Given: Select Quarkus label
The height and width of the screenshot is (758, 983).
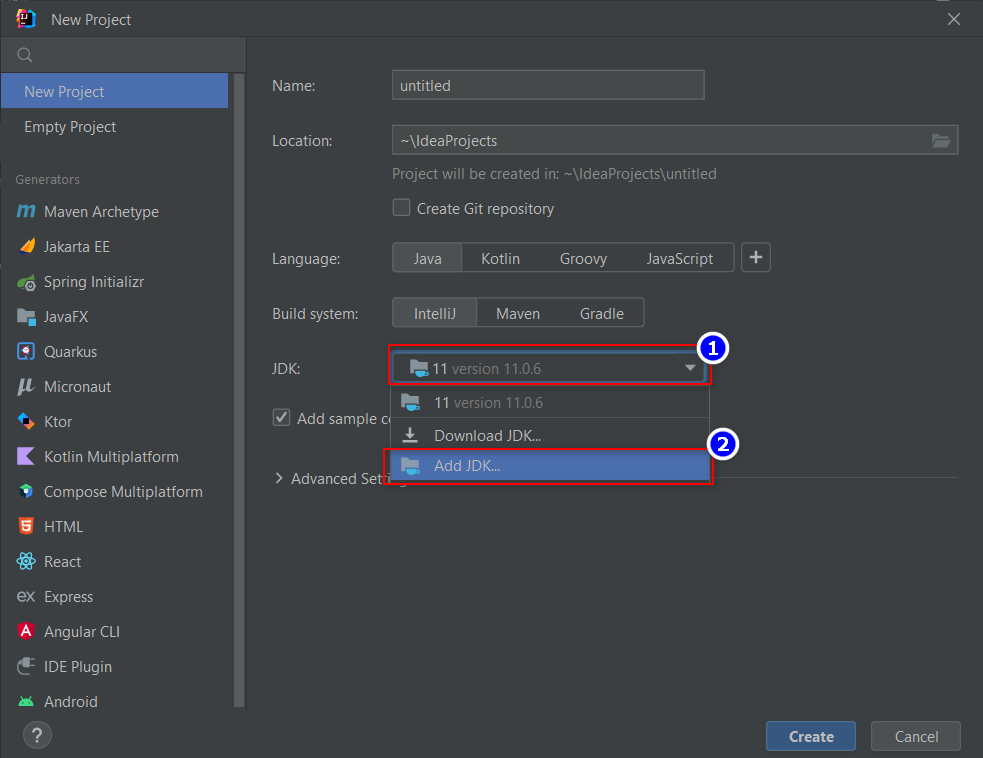Looking at the screenshot, I should tap(70, 352).
